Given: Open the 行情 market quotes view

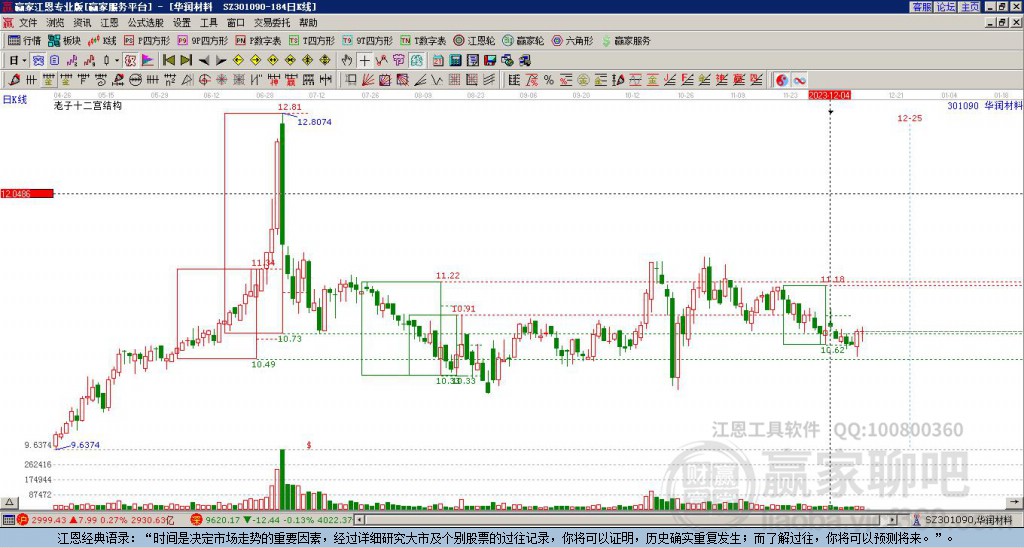Looking at the screenshot, I should point(24,40).
